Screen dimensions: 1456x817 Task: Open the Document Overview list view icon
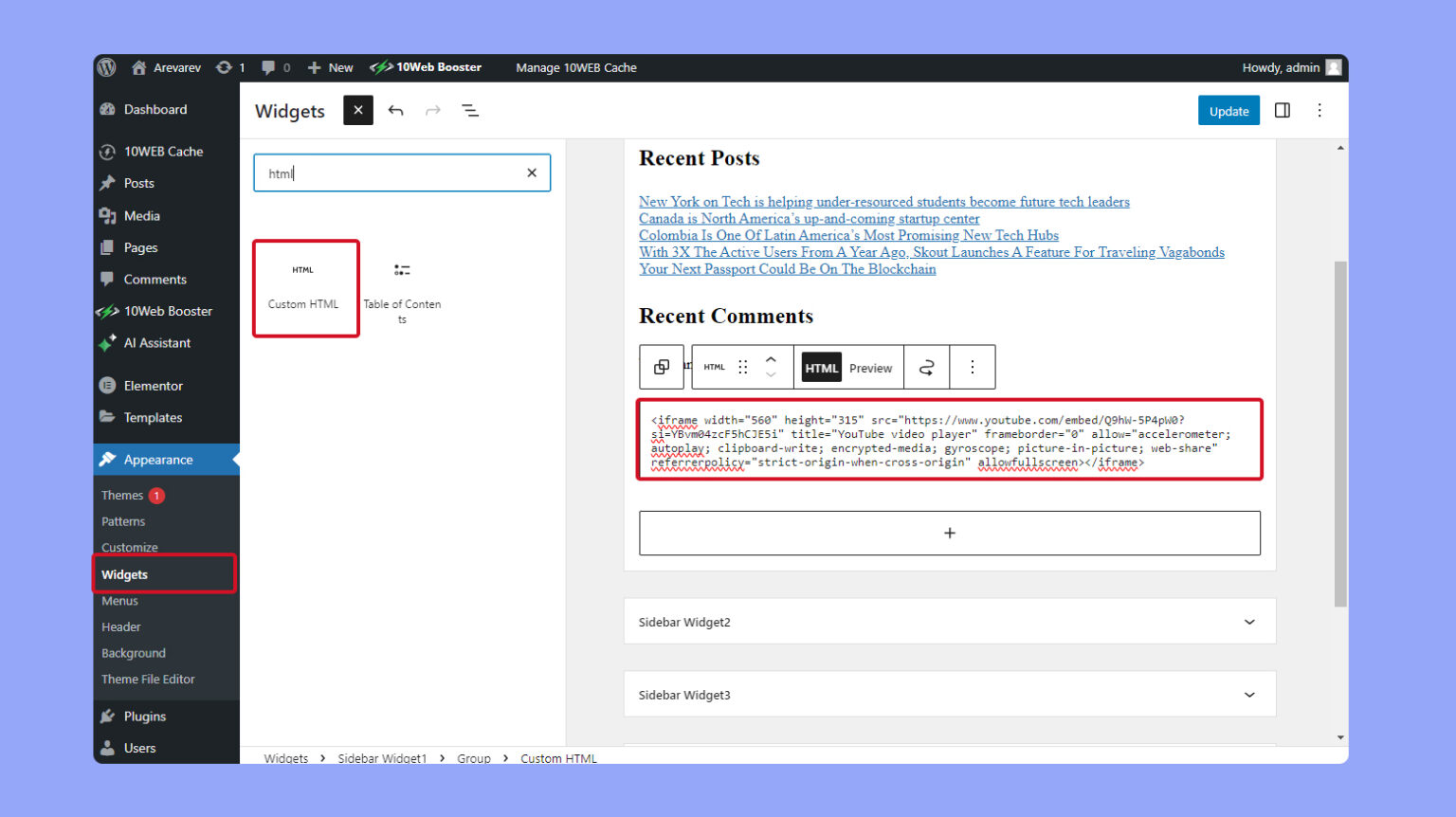click(471, 110)
